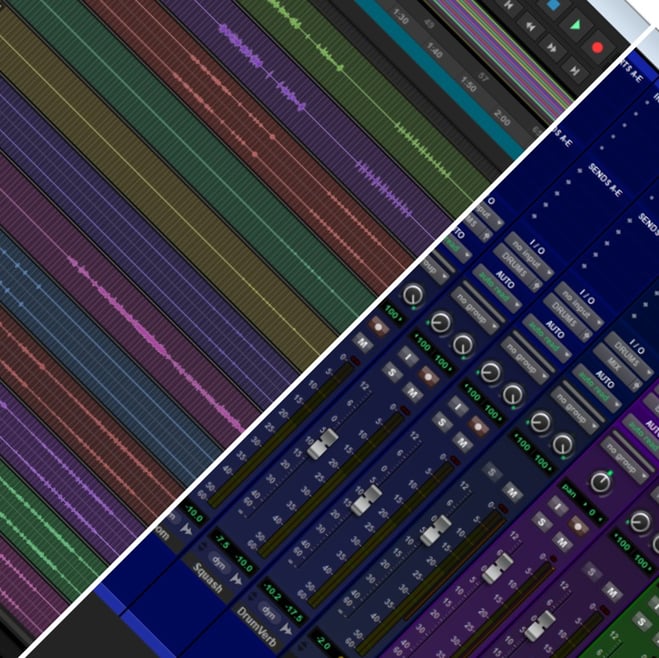Toggle input monitoring on purple pan 0 strip
Screen dimensions: 659x658
coord(557,506)
